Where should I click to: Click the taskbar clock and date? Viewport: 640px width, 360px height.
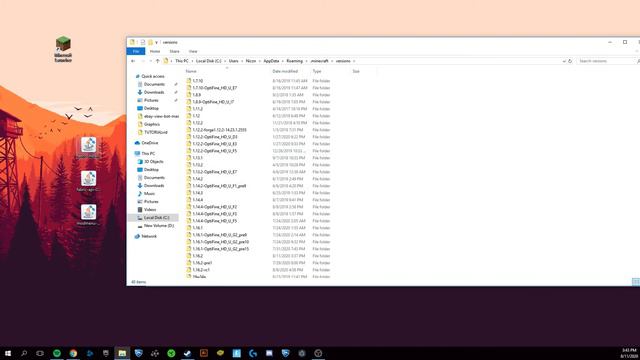point(629,353)
